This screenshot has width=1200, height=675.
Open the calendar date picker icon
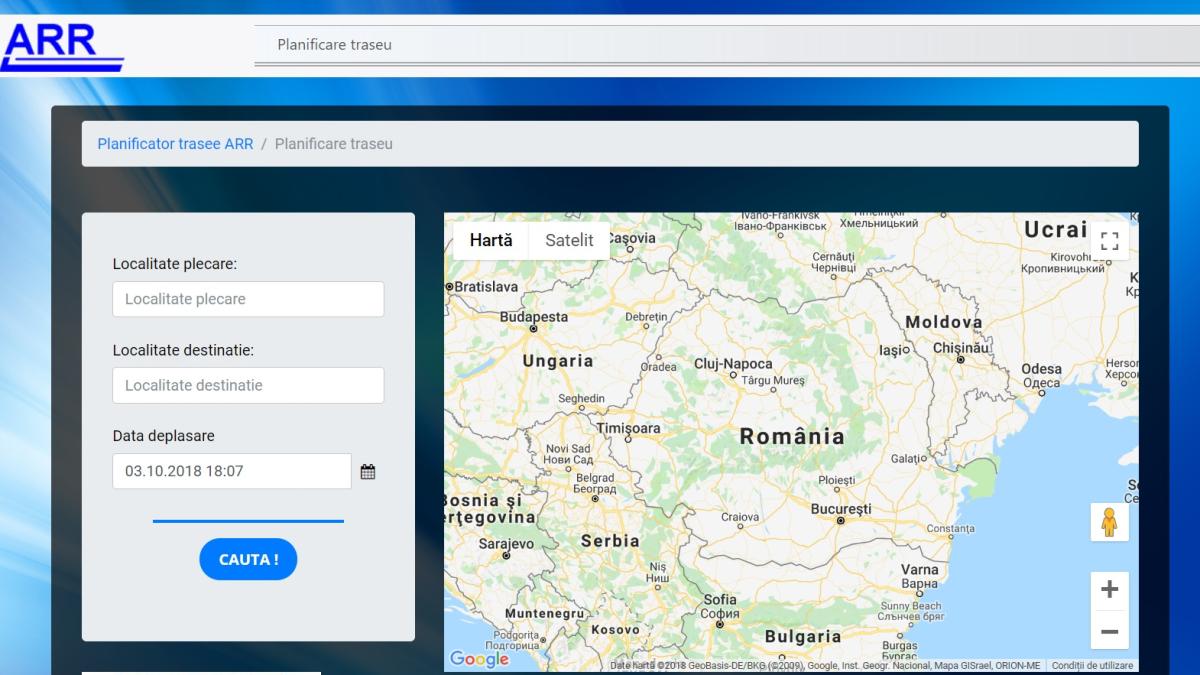pos(368,472)
